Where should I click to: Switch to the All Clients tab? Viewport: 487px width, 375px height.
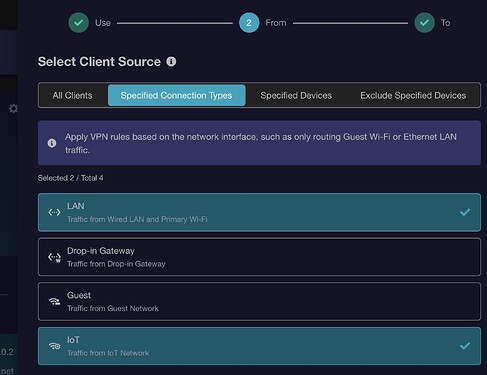pyautogui.click(x=72, y=95)
